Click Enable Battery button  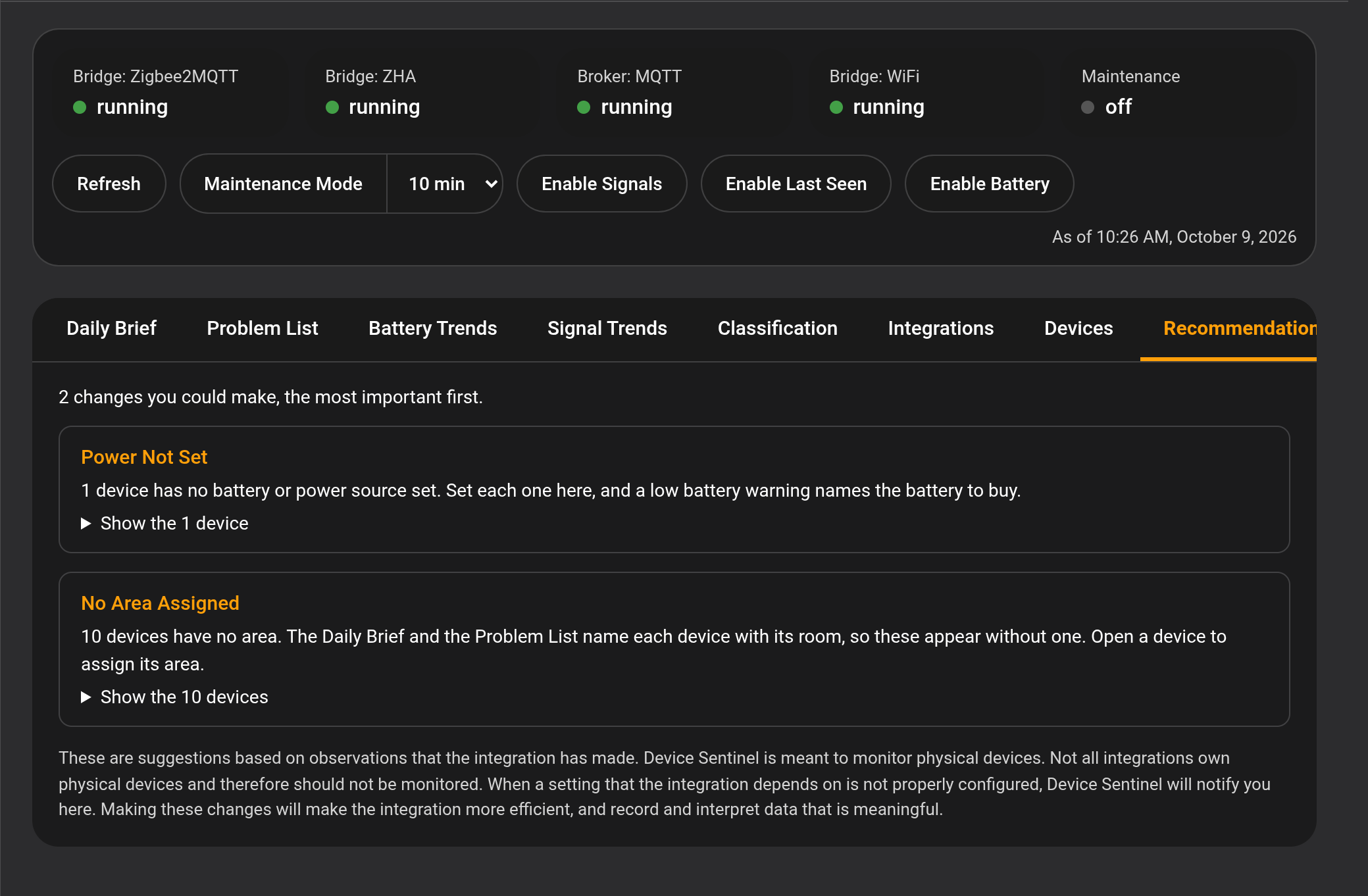pyautogui.click(x=990, y=184)
